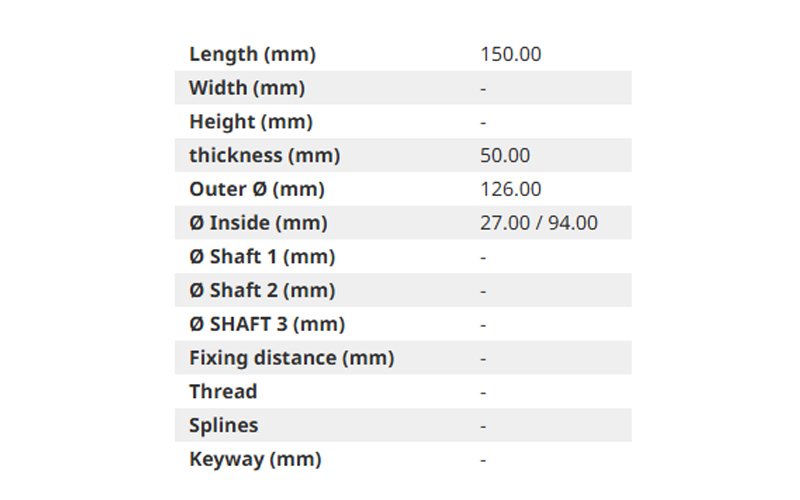Select the Ø Shaft 1 (mm) label
Viewport: 800px width, 500px height.
pos(262,256)
